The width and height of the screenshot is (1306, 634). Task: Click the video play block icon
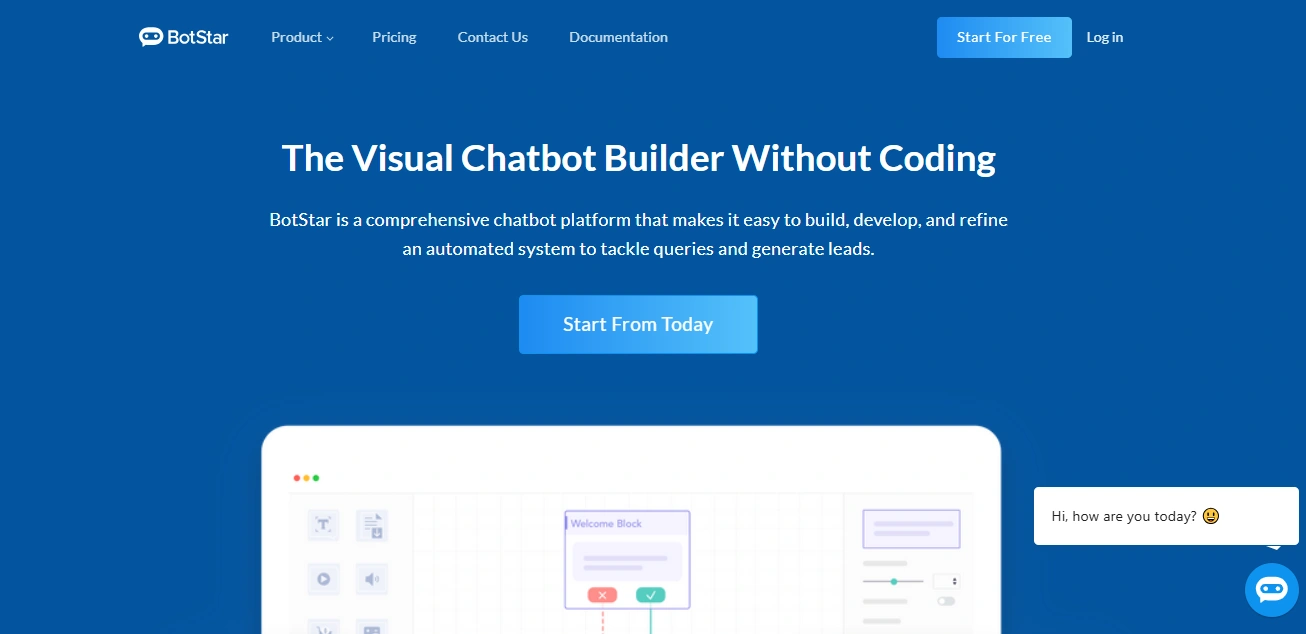tap(323, 578)
